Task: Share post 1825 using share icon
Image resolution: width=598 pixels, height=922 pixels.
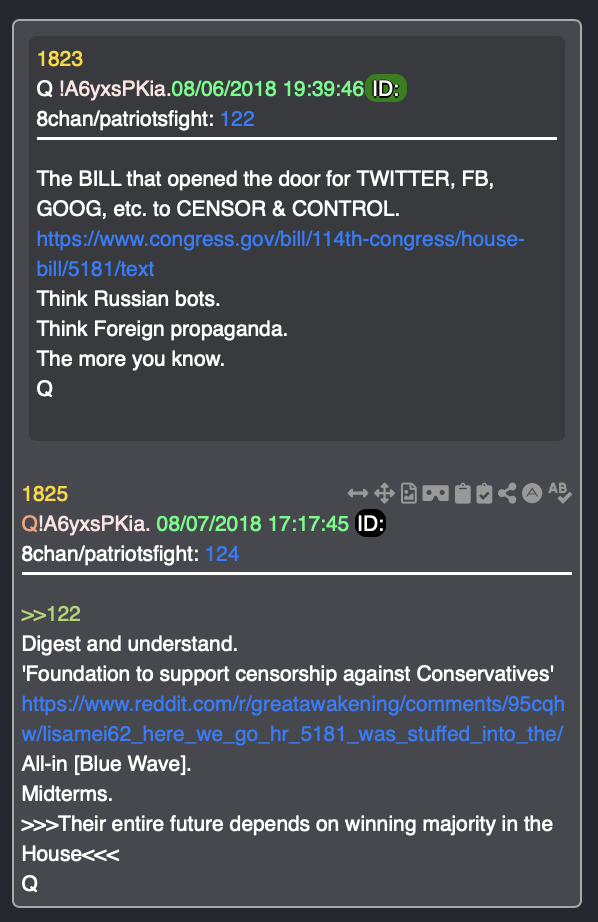Action: click(507, 493)
